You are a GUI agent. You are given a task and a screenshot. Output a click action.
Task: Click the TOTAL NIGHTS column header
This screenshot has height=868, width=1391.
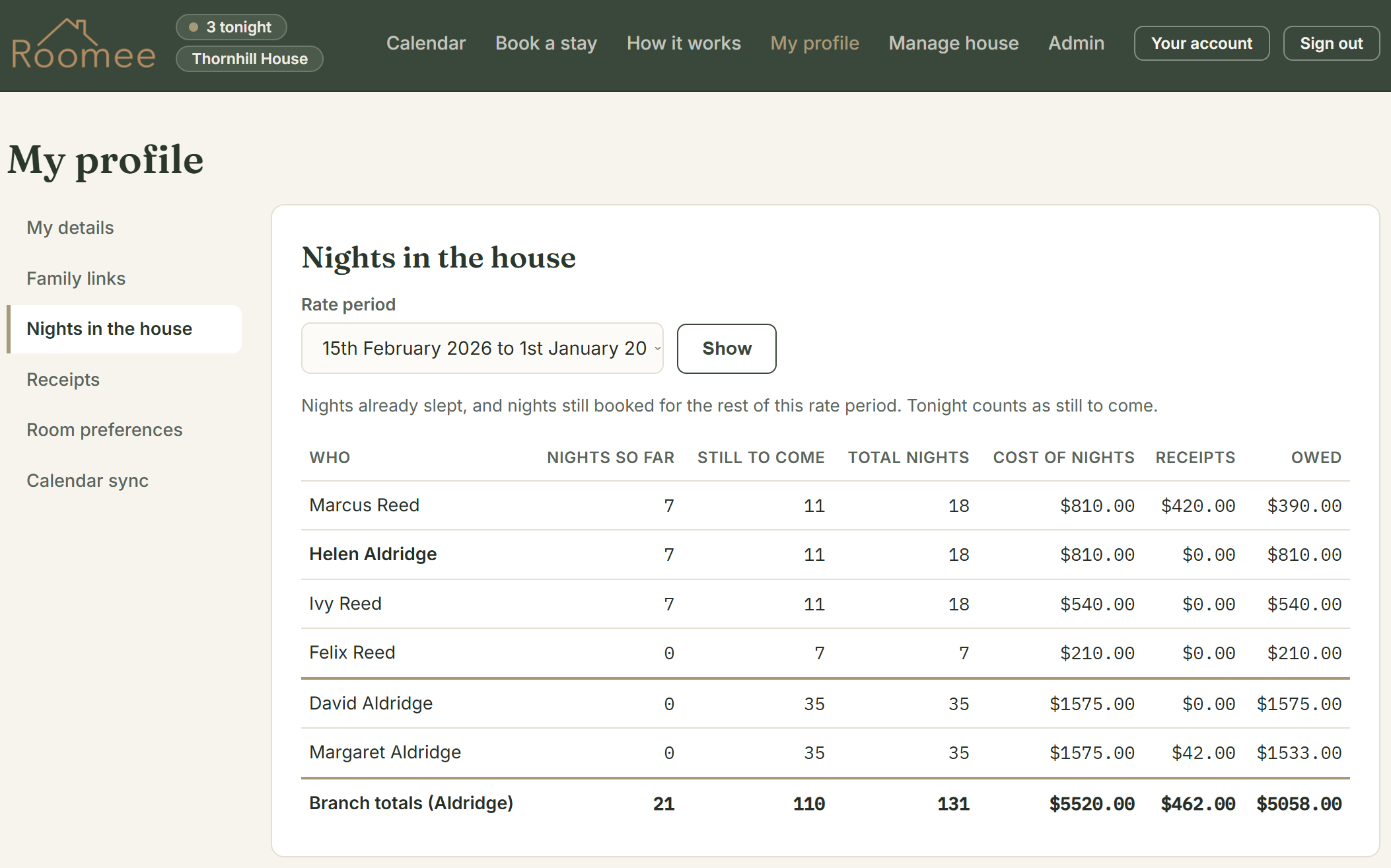[908, 458]
